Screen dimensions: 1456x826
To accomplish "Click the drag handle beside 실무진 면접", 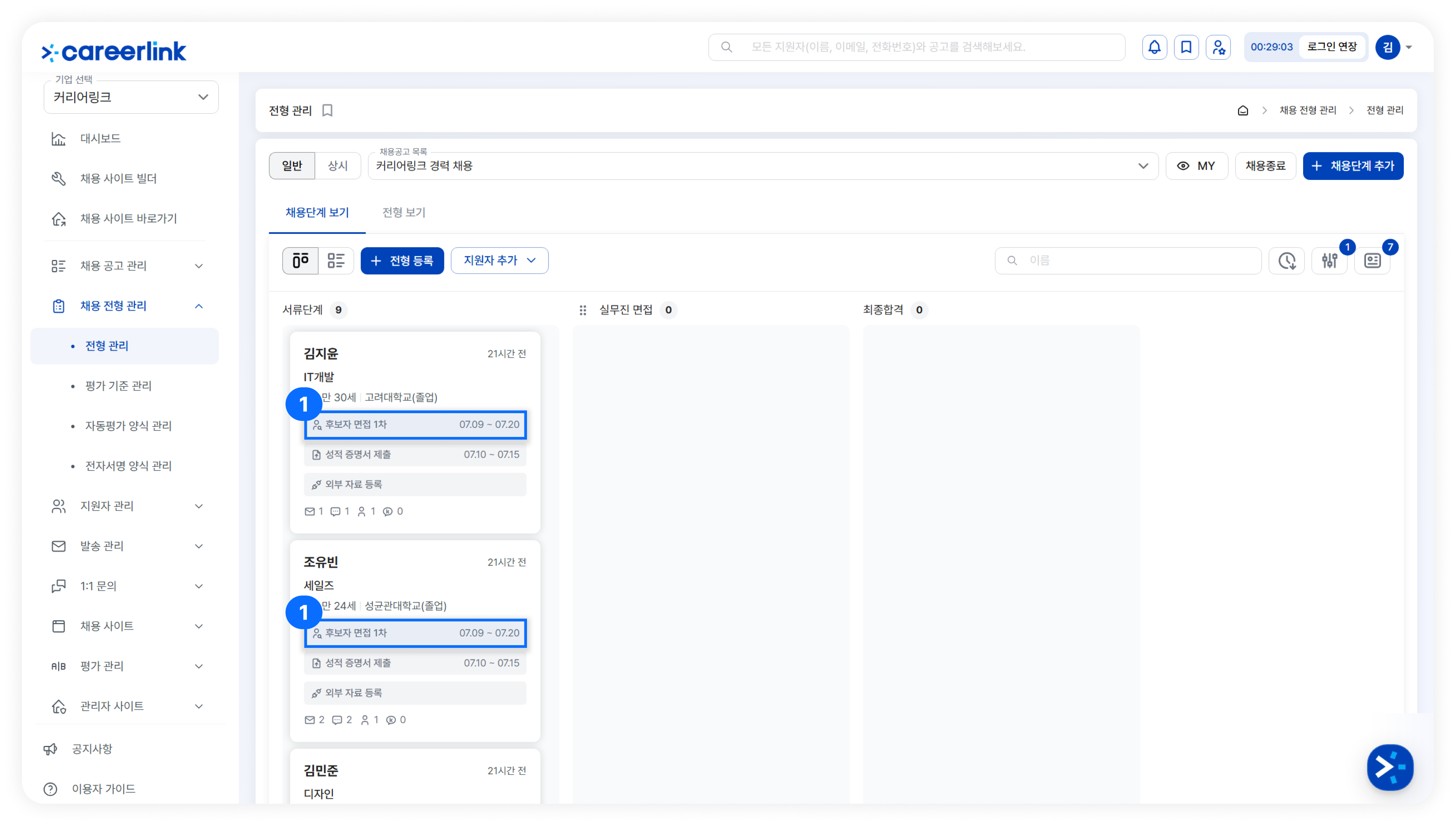I will [583, 310].
